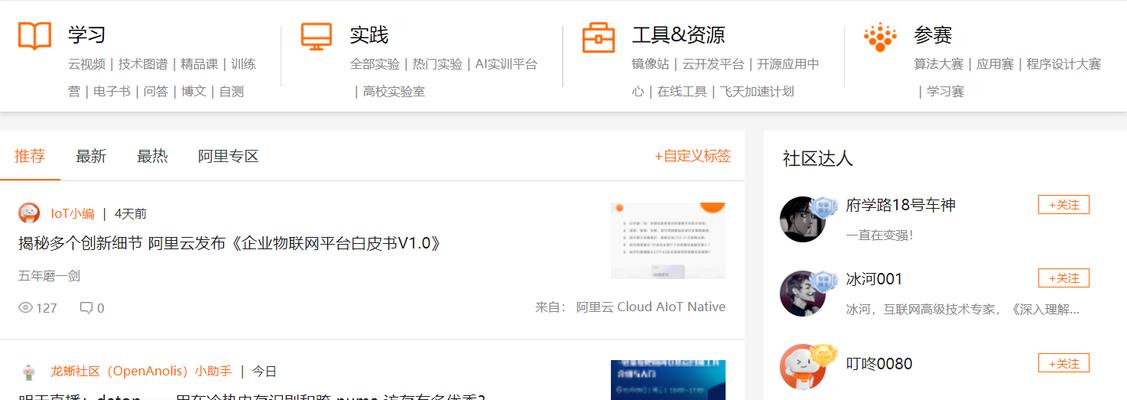Switch to the 最新 tab

click(91, 156)
